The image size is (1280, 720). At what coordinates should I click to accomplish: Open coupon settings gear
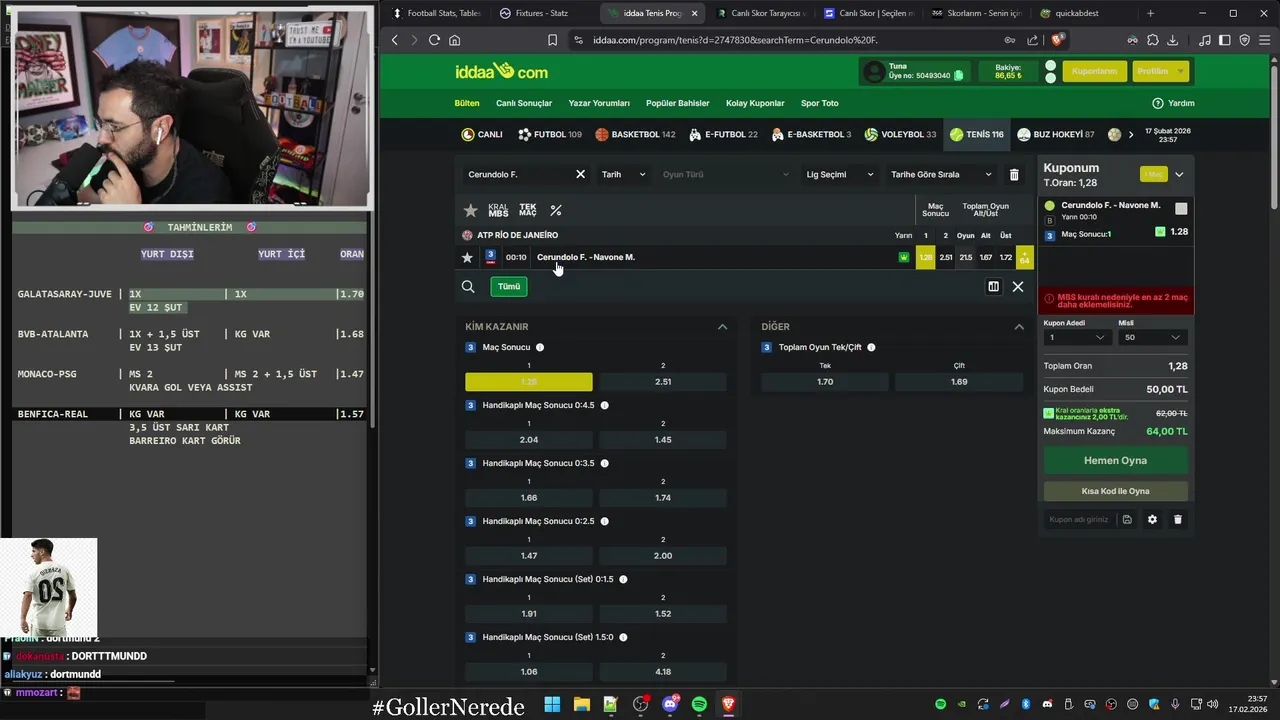point(1152,519)
